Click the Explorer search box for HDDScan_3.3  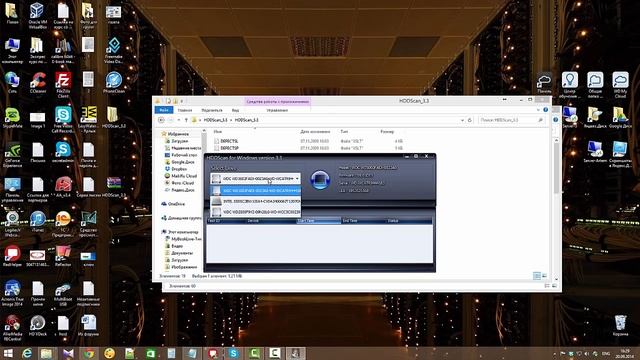click(x=511, y=120)
